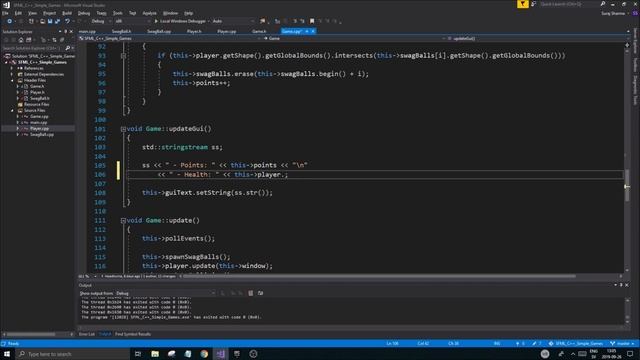This screenshot has height=360, width=640.
Task: Toggle word wrap in Output panel
Action: (260, 293)
